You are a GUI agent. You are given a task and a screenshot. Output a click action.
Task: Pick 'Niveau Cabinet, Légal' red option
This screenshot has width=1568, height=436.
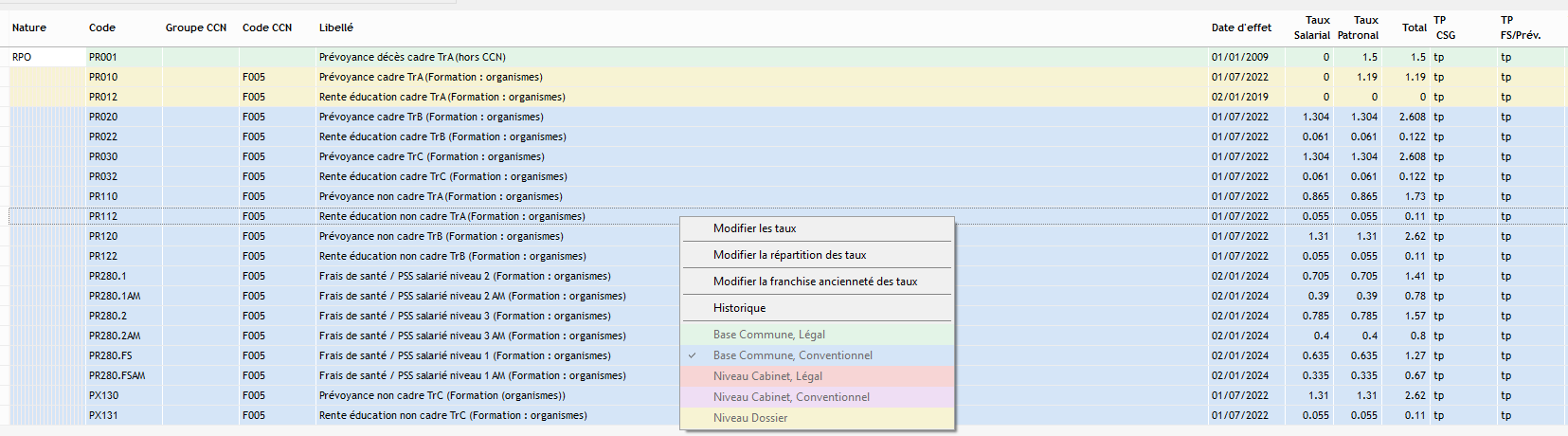click(767, 376)
